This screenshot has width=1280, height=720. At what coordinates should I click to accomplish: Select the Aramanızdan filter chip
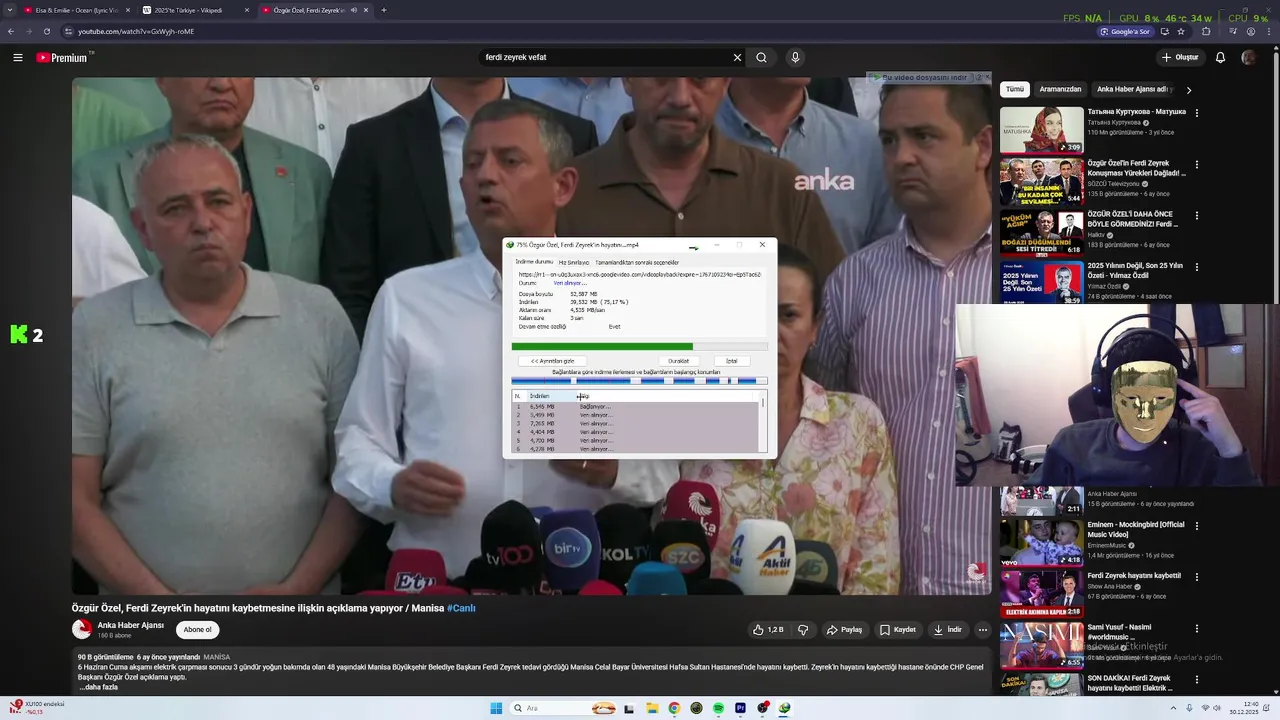[1060, 89]
